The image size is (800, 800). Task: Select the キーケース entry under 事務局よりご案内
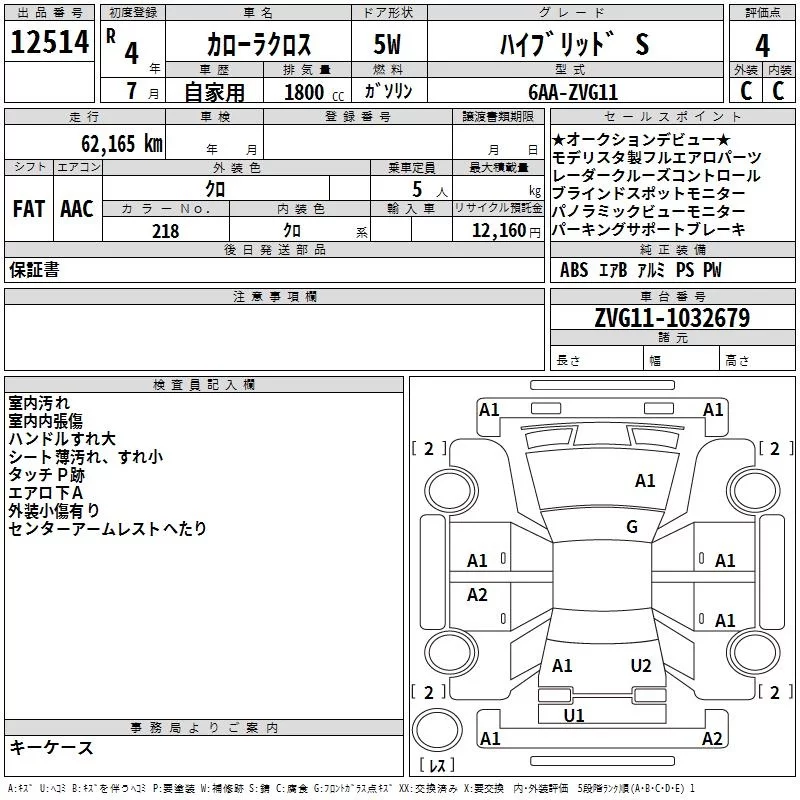coord(51,747)
